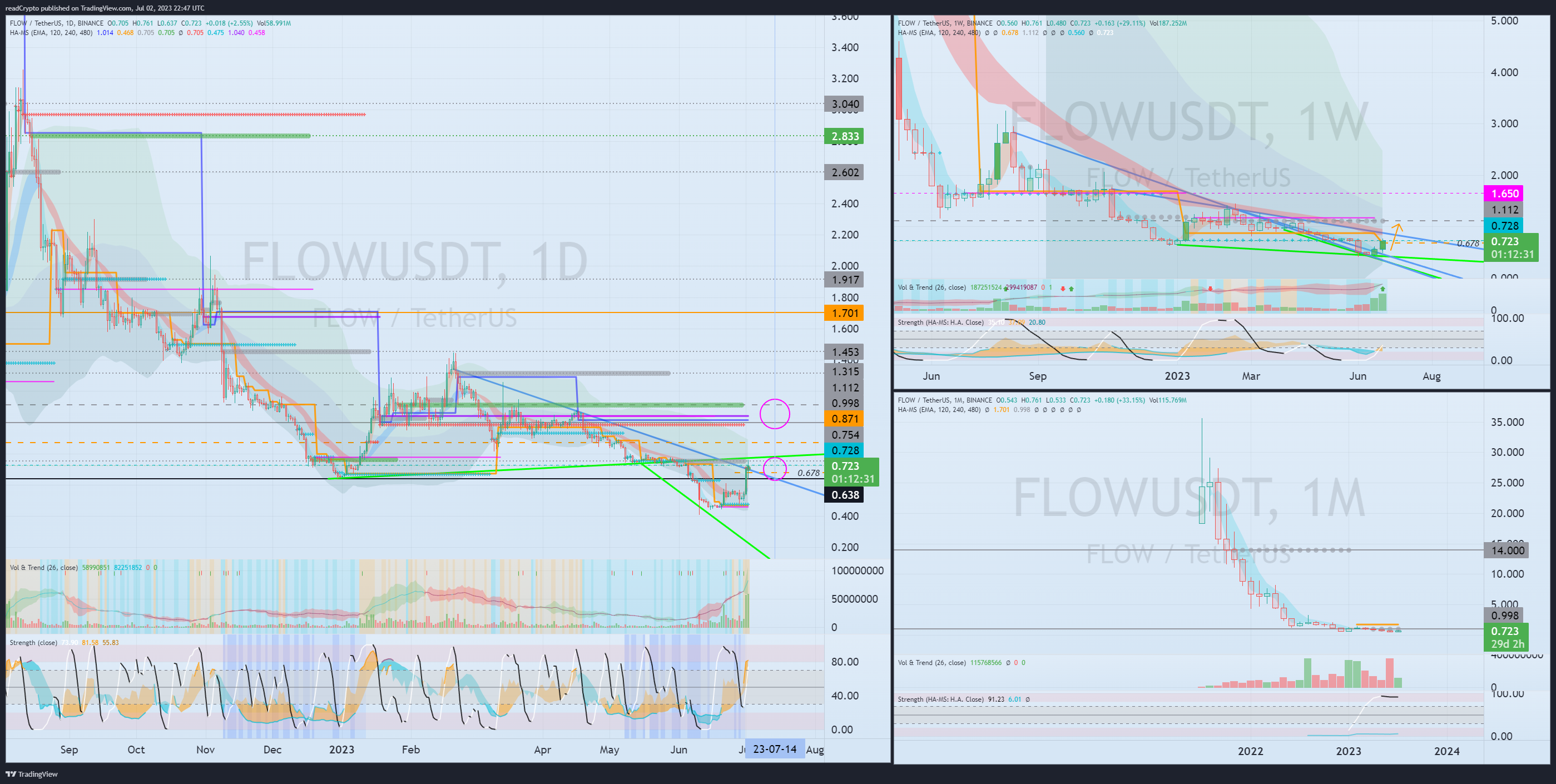Click the Nov label on 1D time axis
The height and width of the screenshot is (784, 1556).
pyautogui.click(x=205, y=750)
